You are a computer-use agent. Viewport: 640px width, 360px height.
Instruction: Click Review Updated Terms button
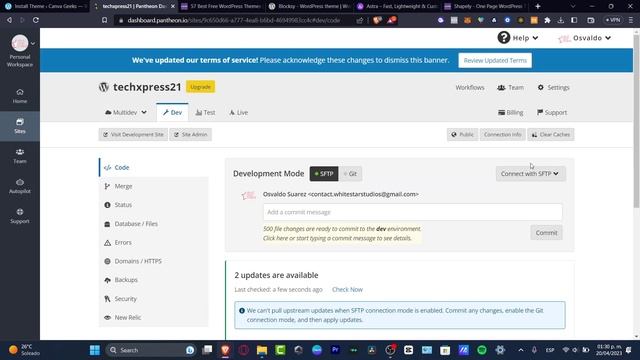(x=495, y=60)
